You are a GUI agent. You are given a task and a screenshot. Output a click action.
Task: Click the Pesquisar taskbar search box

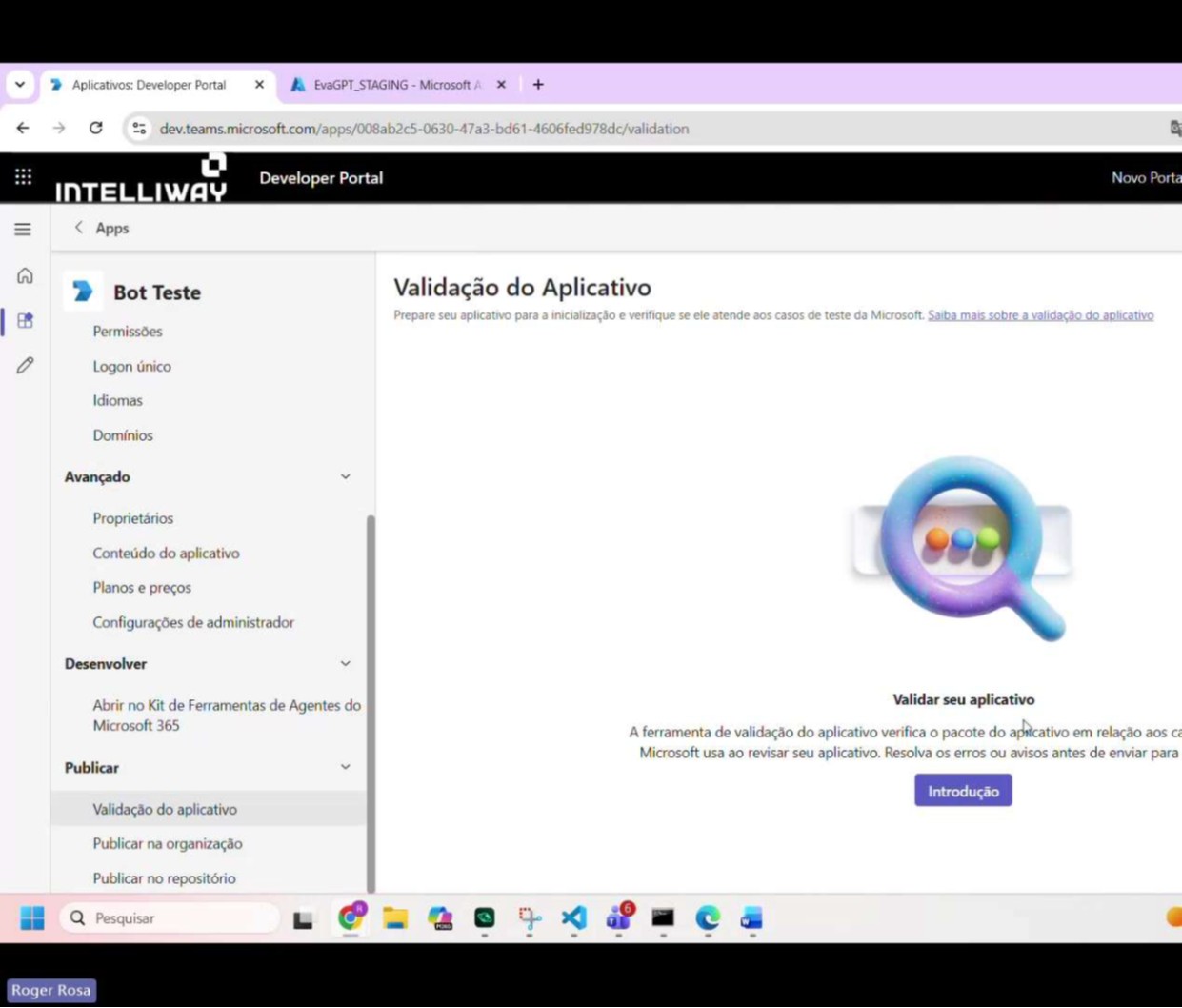tap(171, 917)
